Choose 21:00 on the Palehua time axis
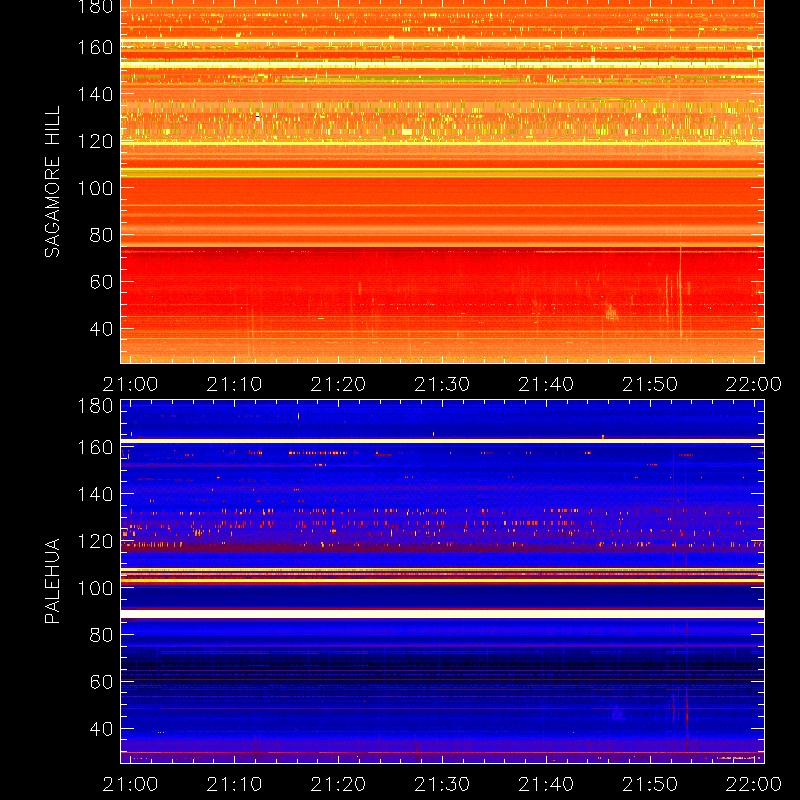The image size is (800, 800). [131, 784]
